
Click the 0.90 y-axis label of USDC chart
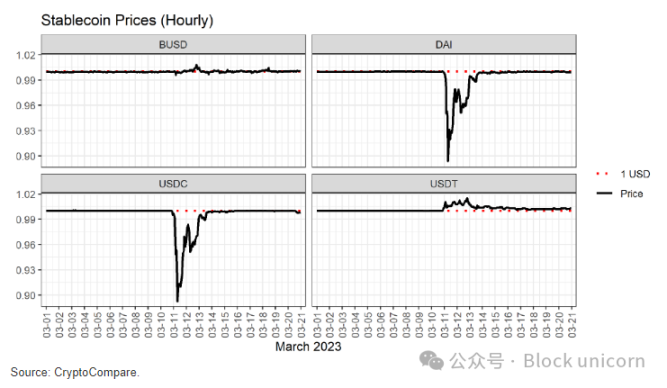click(x=26, y=295)
